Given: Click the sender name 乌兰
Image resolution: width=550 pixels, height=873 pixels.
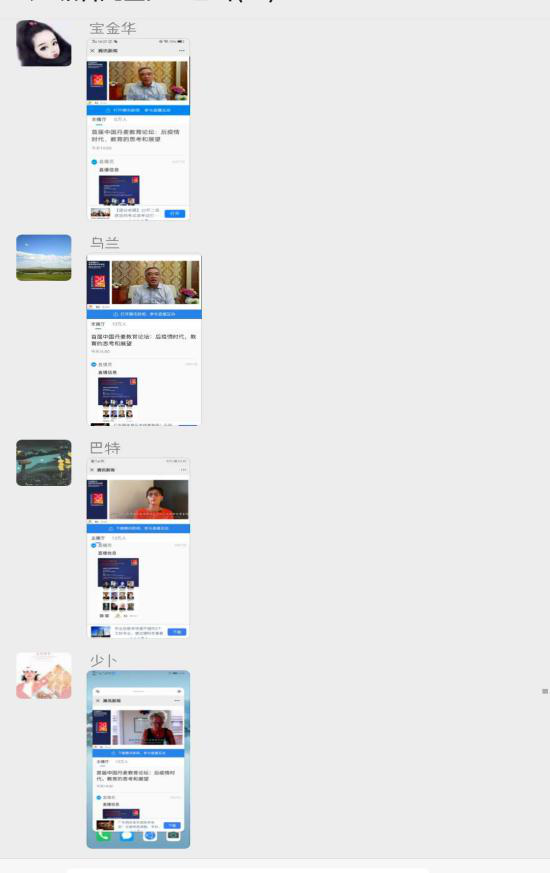Looking at the screenshot, I should 105,243.
